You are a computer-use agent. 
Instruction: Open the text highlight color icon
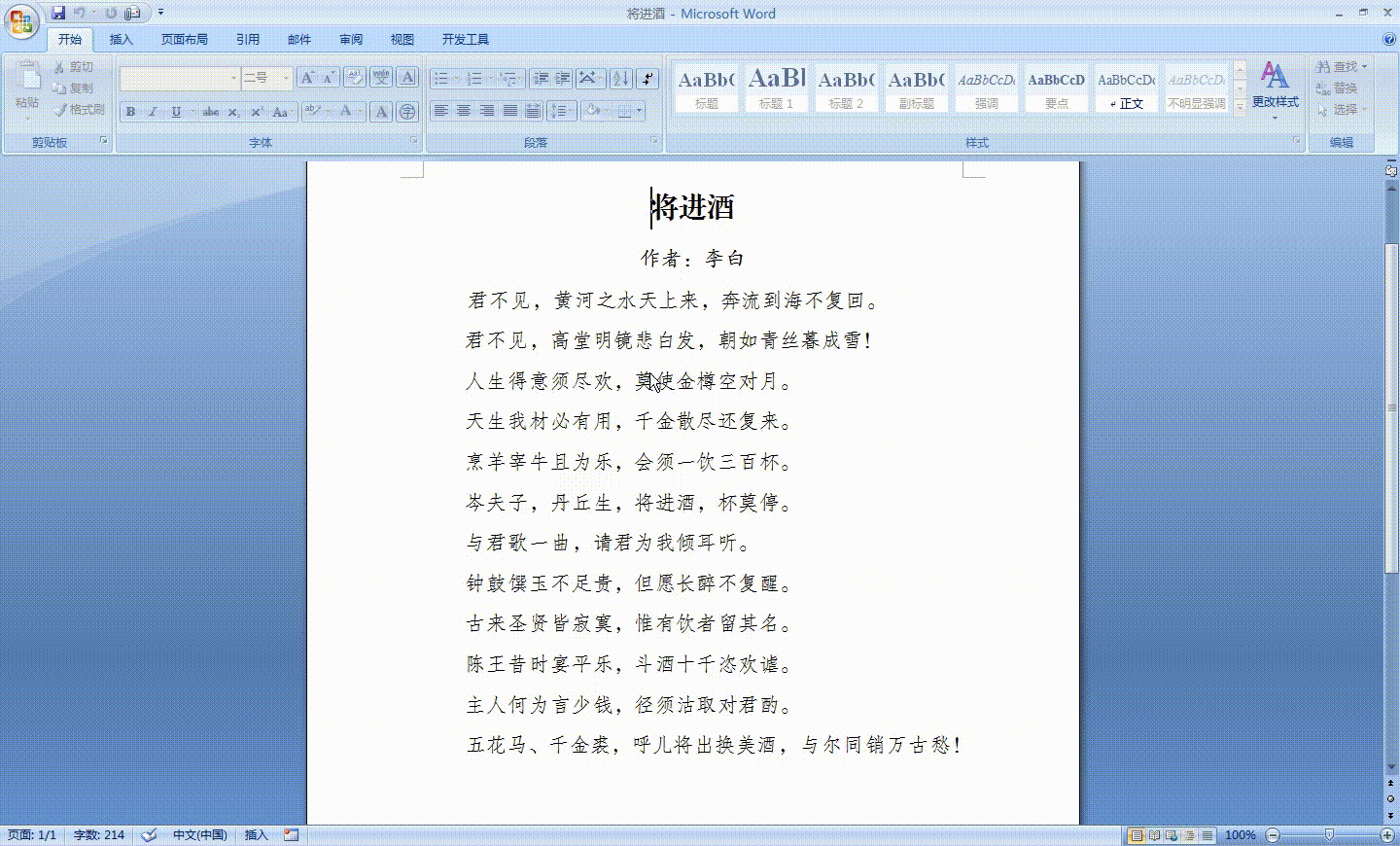click(x=311, y=112)
